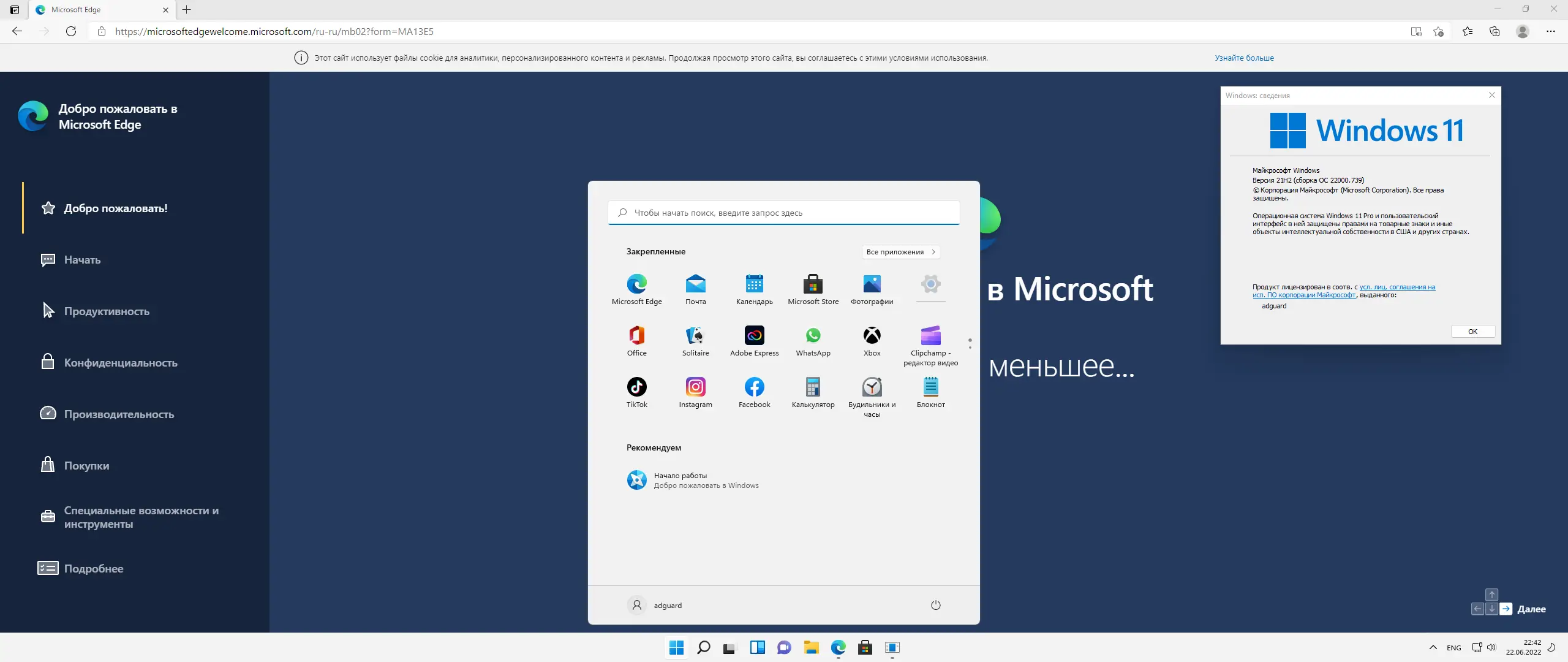
Task: Open Solitaire from the Start menu
Action: pyautogui.click(x=695, y=336)
